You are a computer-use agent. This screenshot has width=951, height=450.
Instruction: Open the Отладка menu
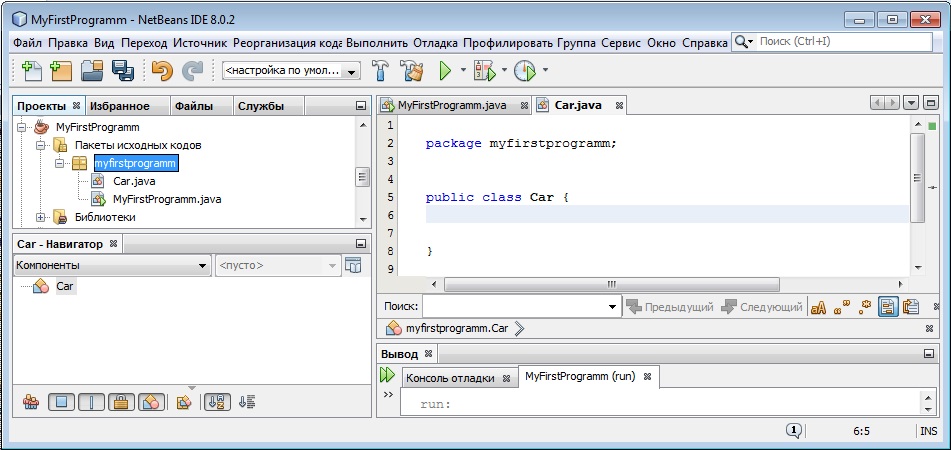click(x=435, y=42)
